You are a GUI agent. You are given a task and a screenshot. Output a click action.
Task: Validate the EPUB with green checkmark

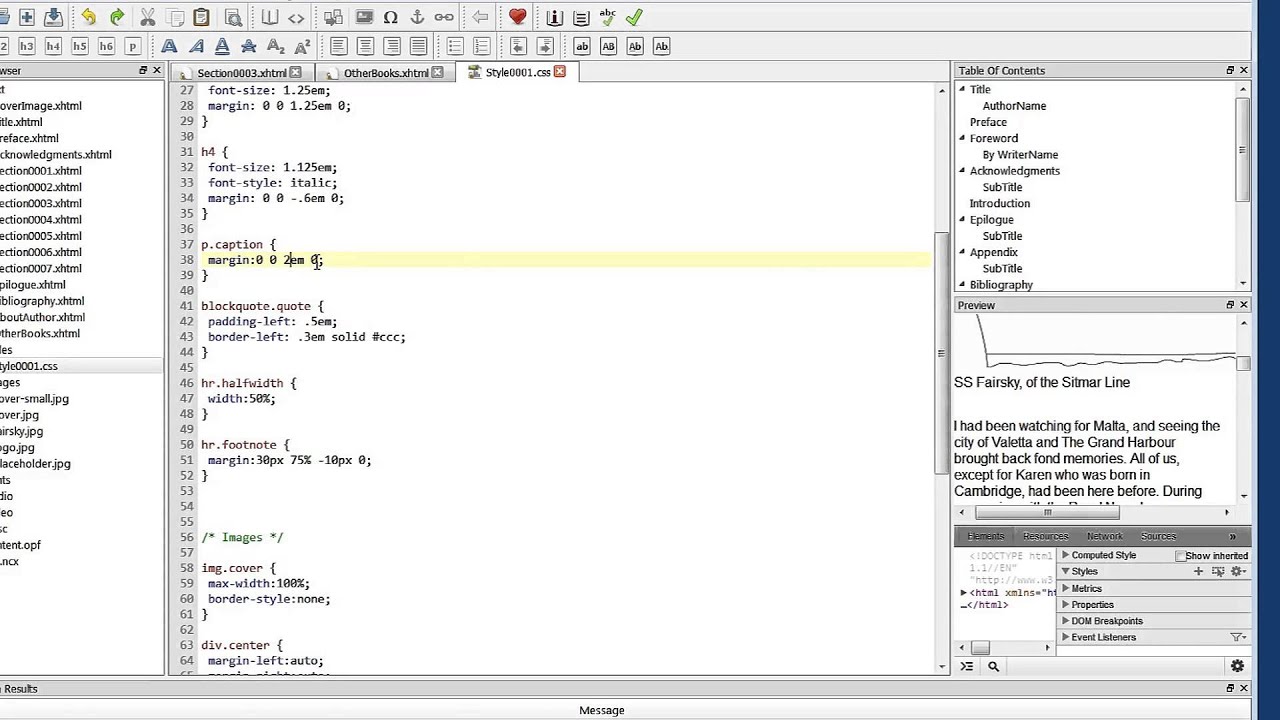point(634,17)
